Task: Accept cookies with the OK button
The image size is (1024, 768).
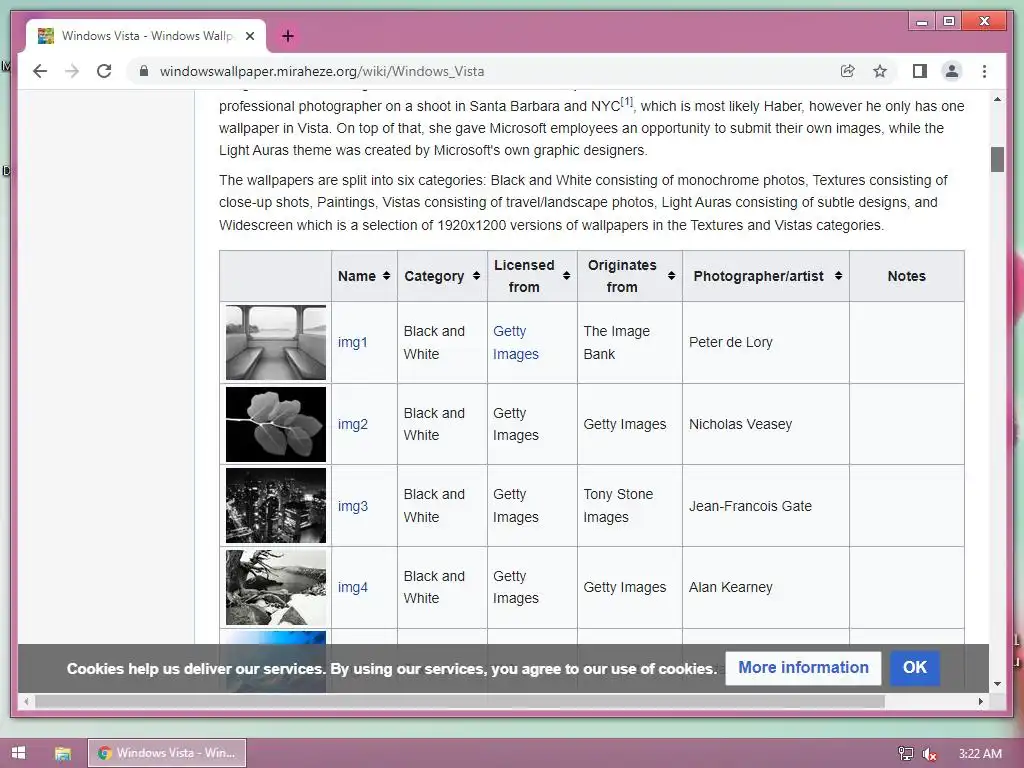Action: click(x=914, y=667)
